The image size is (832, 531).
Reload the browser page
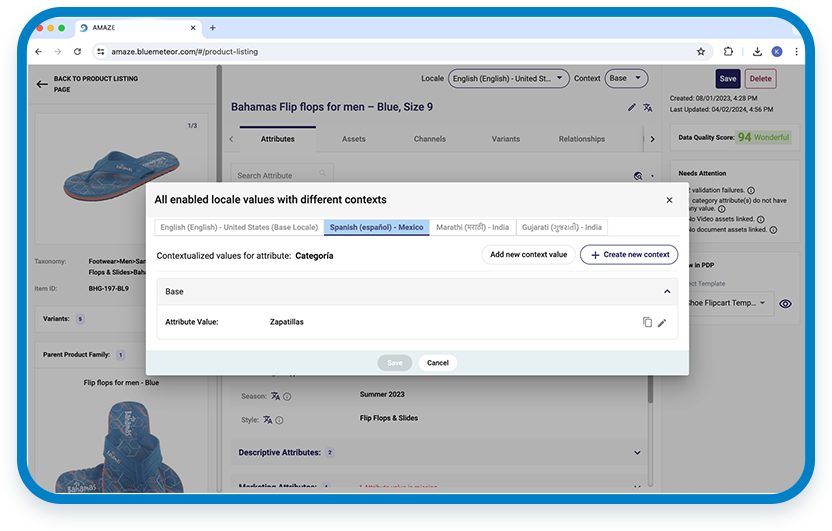pyautogui.click(x=77, y=51)
